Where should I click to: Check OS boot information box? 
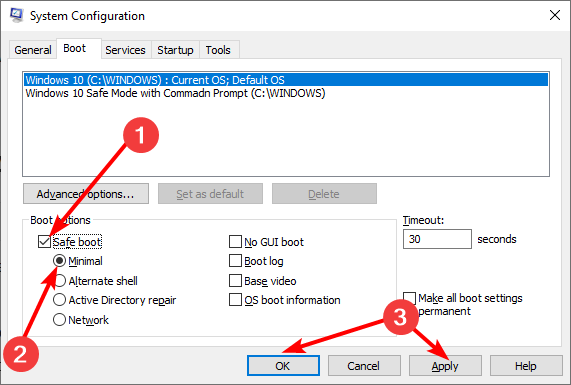235,300
